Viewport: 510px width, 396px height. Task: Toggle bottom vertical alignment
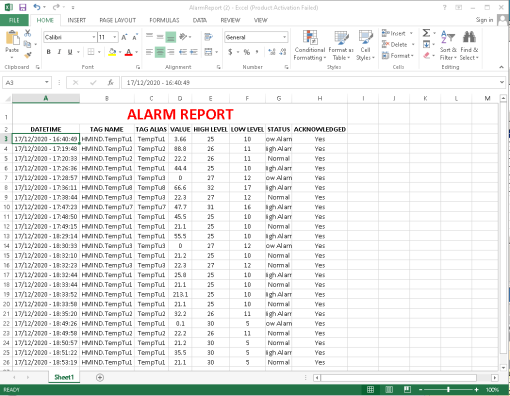point(171,37)
